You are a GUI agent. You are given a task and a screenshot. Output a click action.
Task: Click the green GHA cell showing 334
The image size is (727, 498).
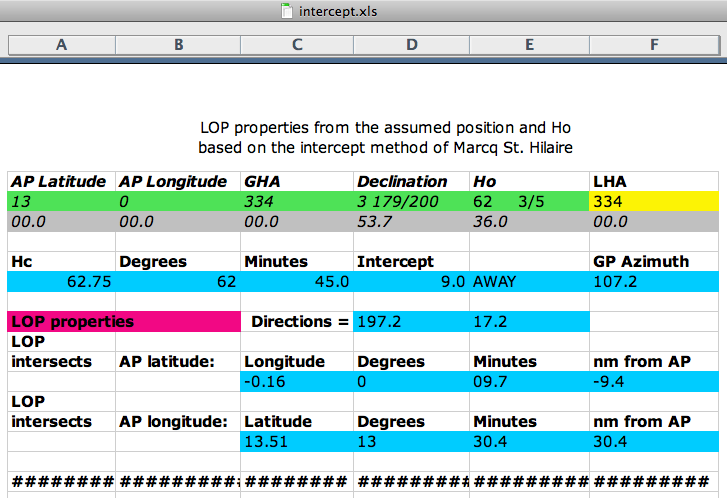click(x=297, y=201)
